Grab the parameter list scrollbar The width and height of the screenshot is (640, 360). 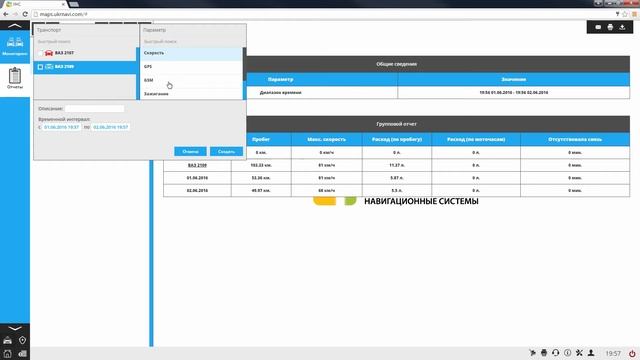pos(244,64)
